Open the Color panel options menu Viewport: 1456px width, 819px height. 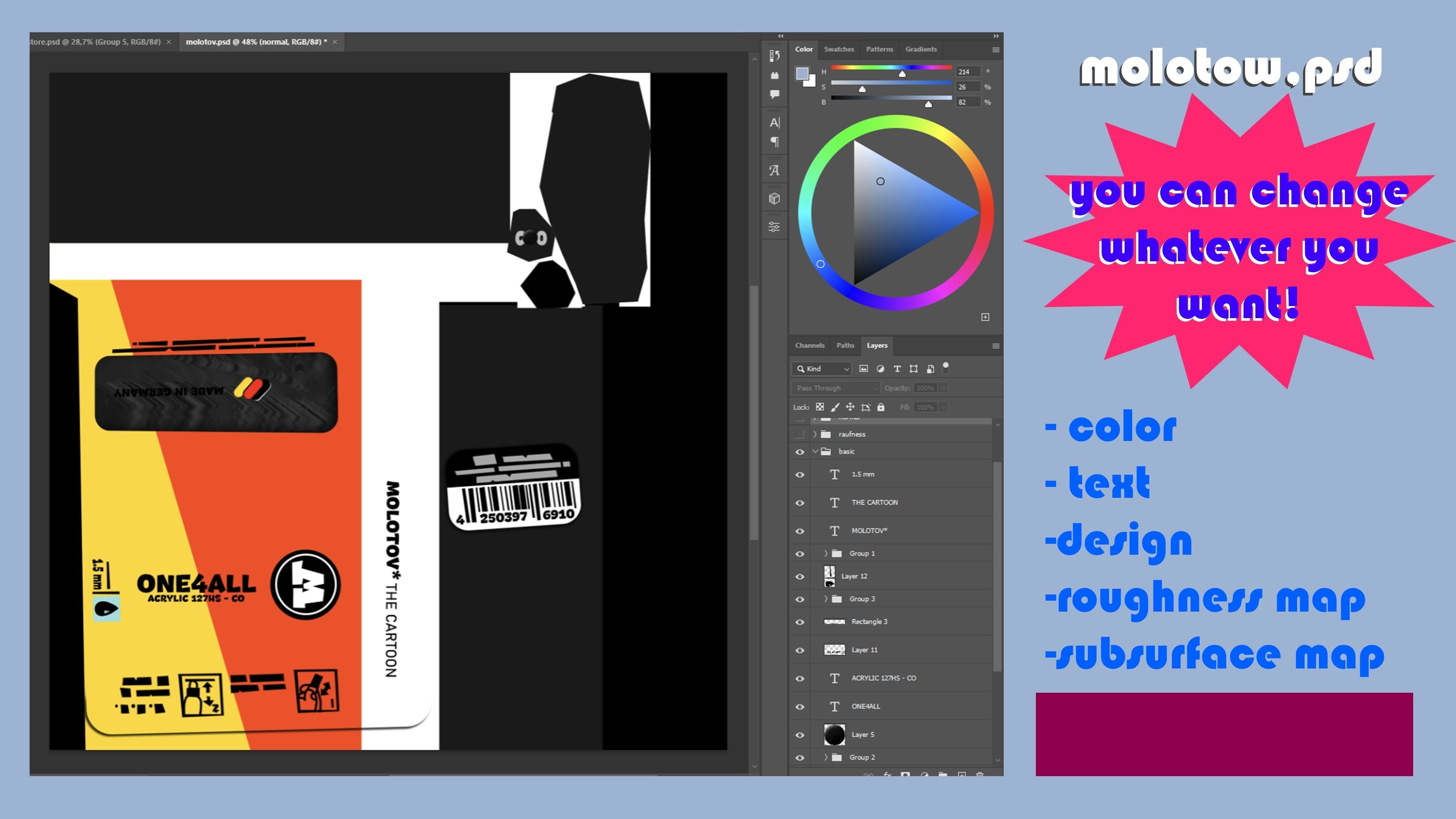[996, 50]
